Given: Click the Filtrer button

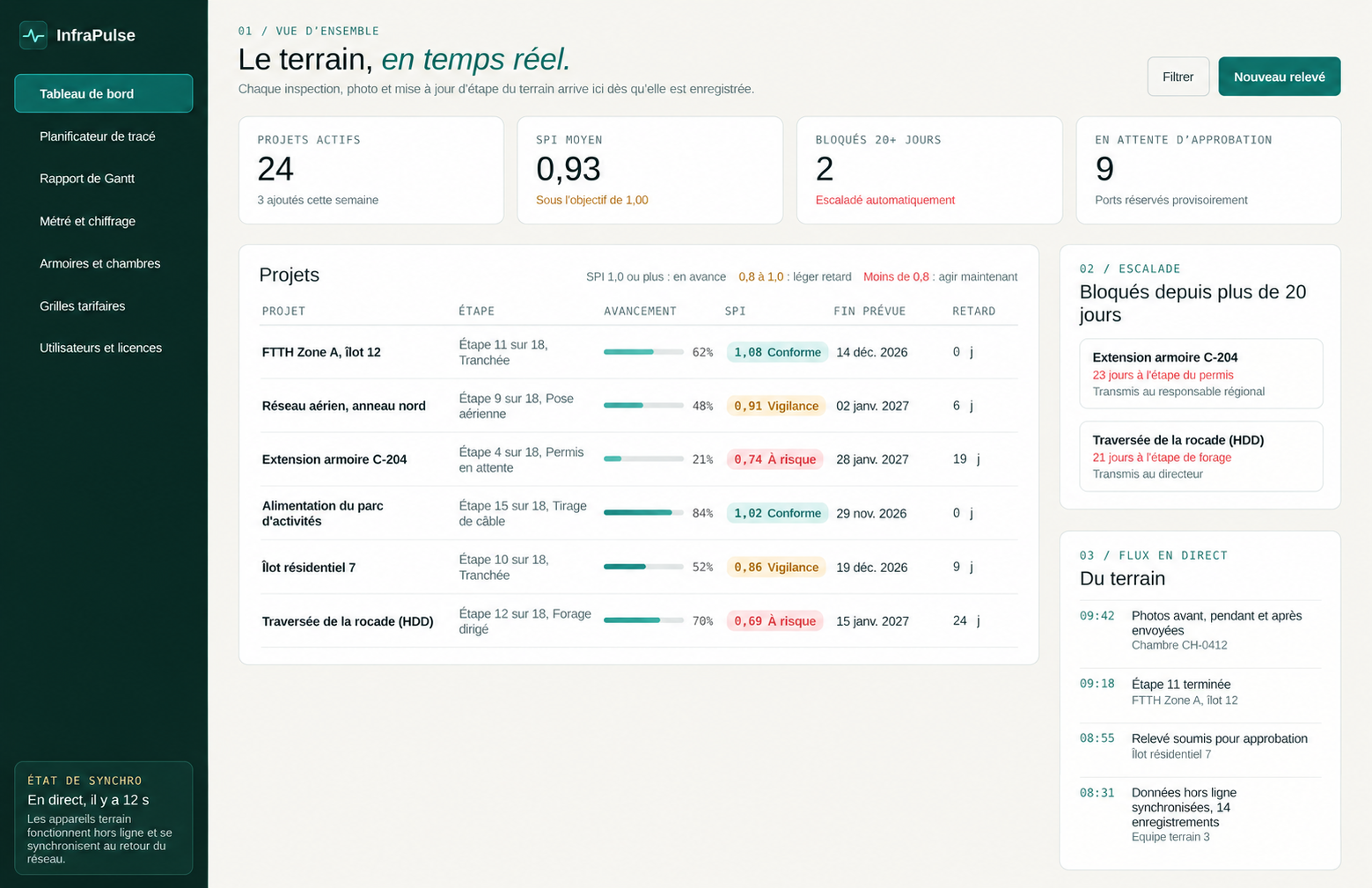Looking at the screenshot, I should coord(1178,77).
